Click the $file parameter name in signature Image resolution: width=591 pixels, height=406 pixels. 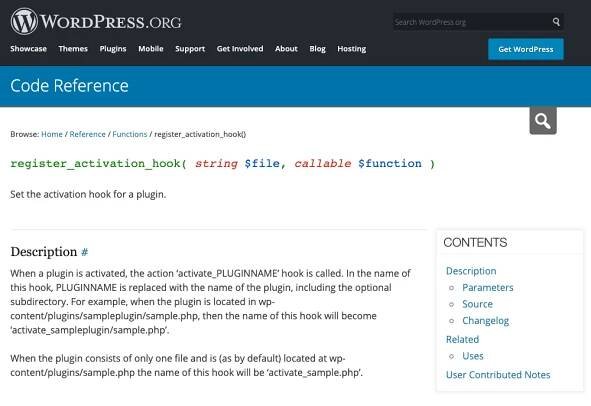click(262, 164)
